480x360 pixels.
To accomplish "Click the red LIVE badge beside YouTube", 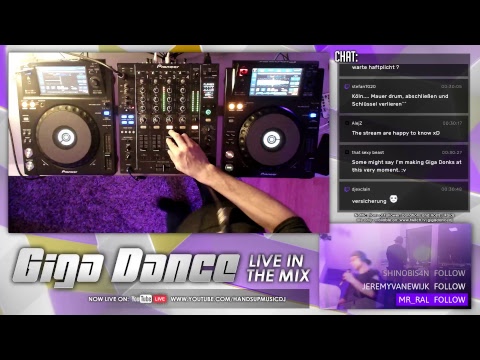I will pyautogui.click(x=160, y=299).
